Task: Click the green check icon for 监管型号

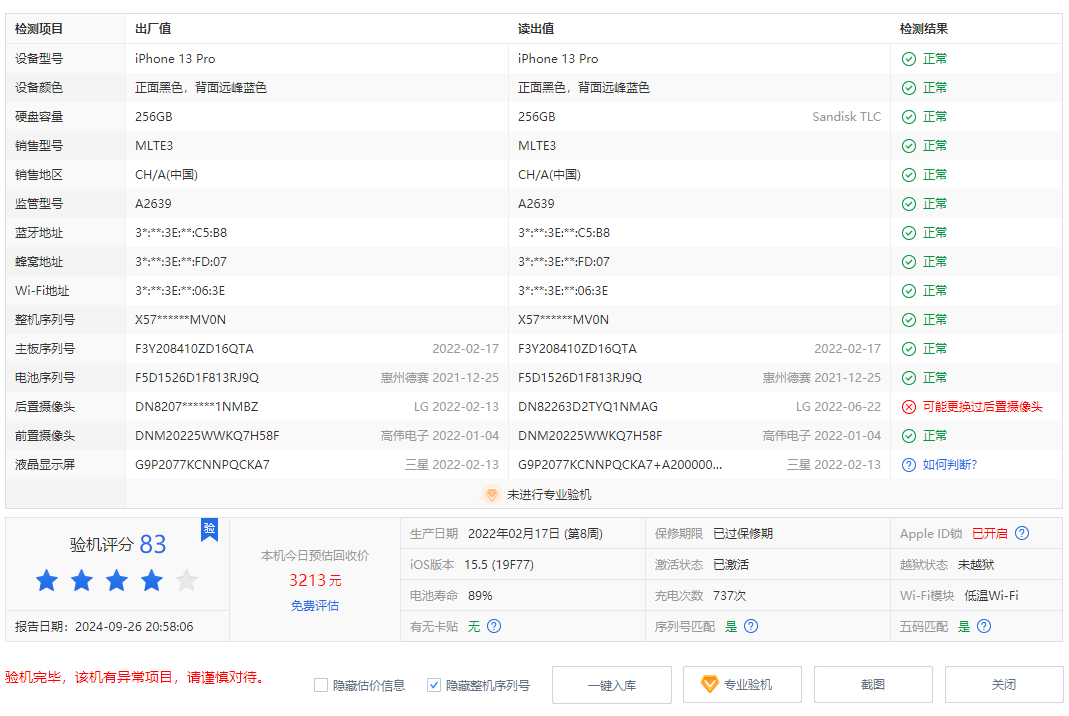Action: 909,204
